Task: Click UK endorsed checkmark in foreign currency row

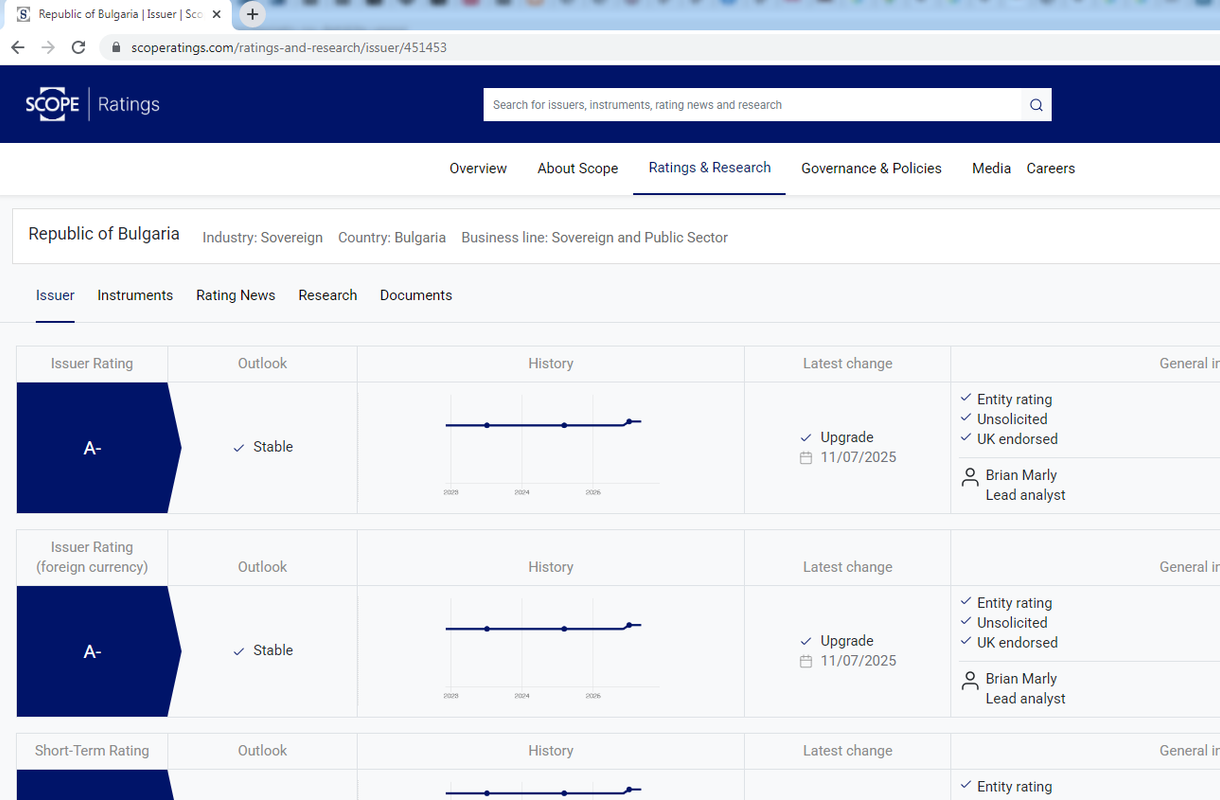Action: (966, 641)
